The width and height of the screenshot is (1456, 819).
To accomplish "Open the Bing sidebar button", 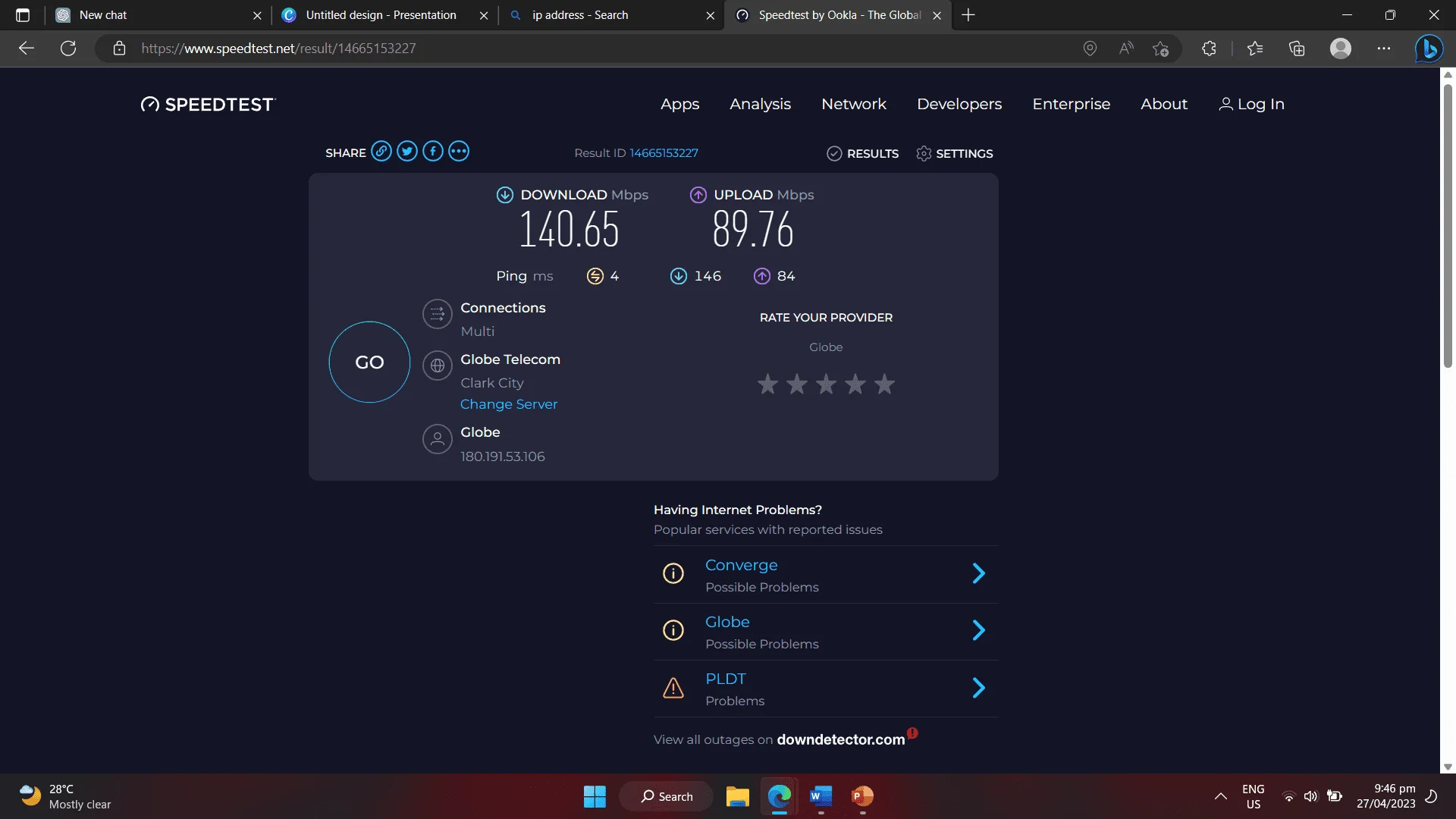I will pyautogui.click(x=1429, y=49).
